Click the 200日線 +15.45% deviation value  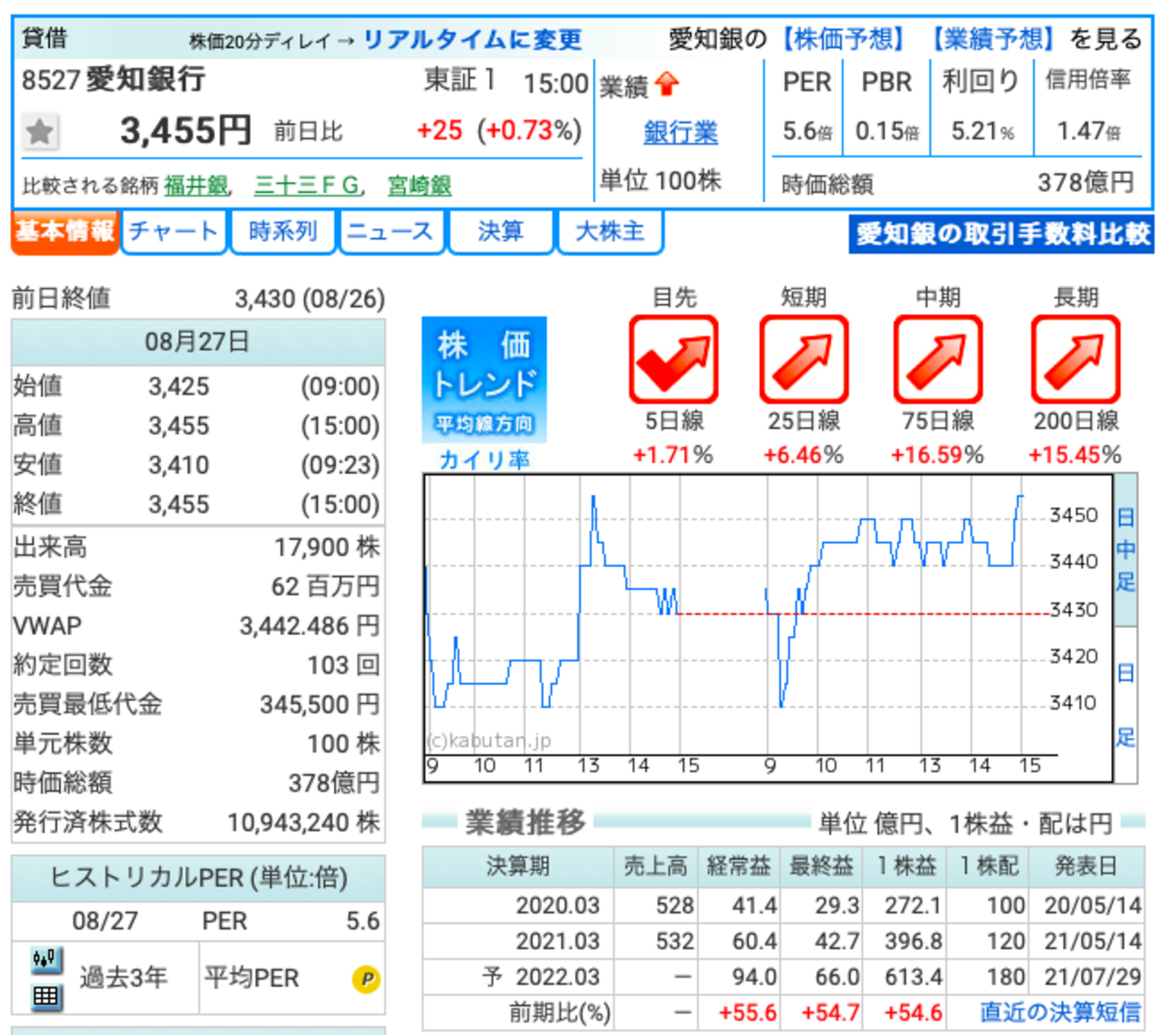point(1076,455)
